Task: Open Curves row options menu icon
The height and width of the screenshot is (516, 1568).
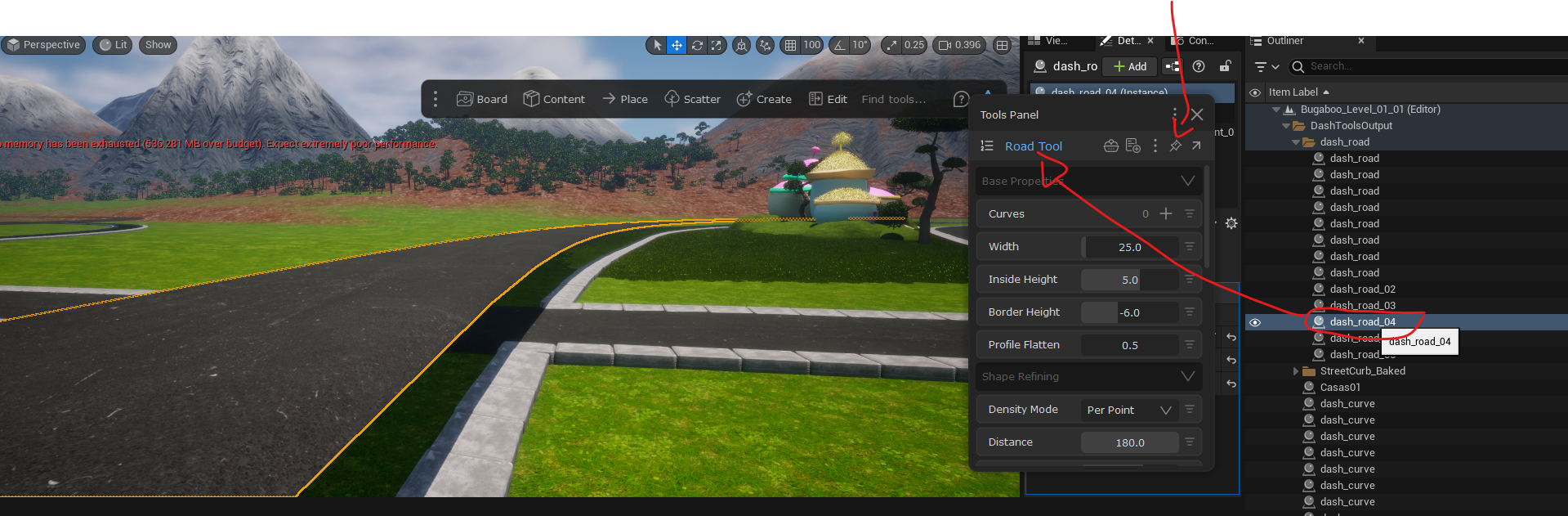Action: click(1190, 213)
